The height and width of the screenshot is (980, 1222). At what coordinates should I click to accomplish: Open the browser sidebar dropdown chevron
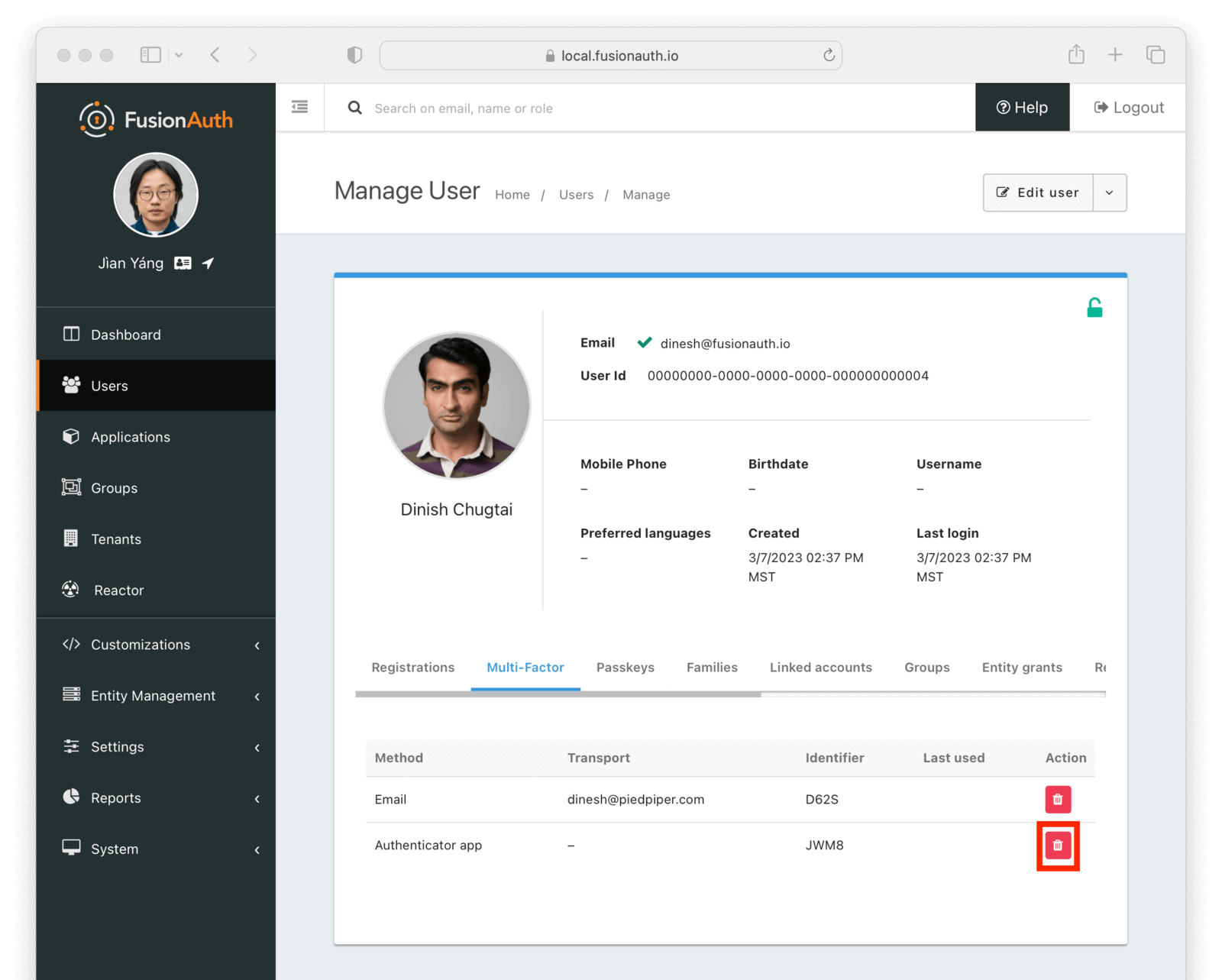pyautogui.click(x=179, y=55)
